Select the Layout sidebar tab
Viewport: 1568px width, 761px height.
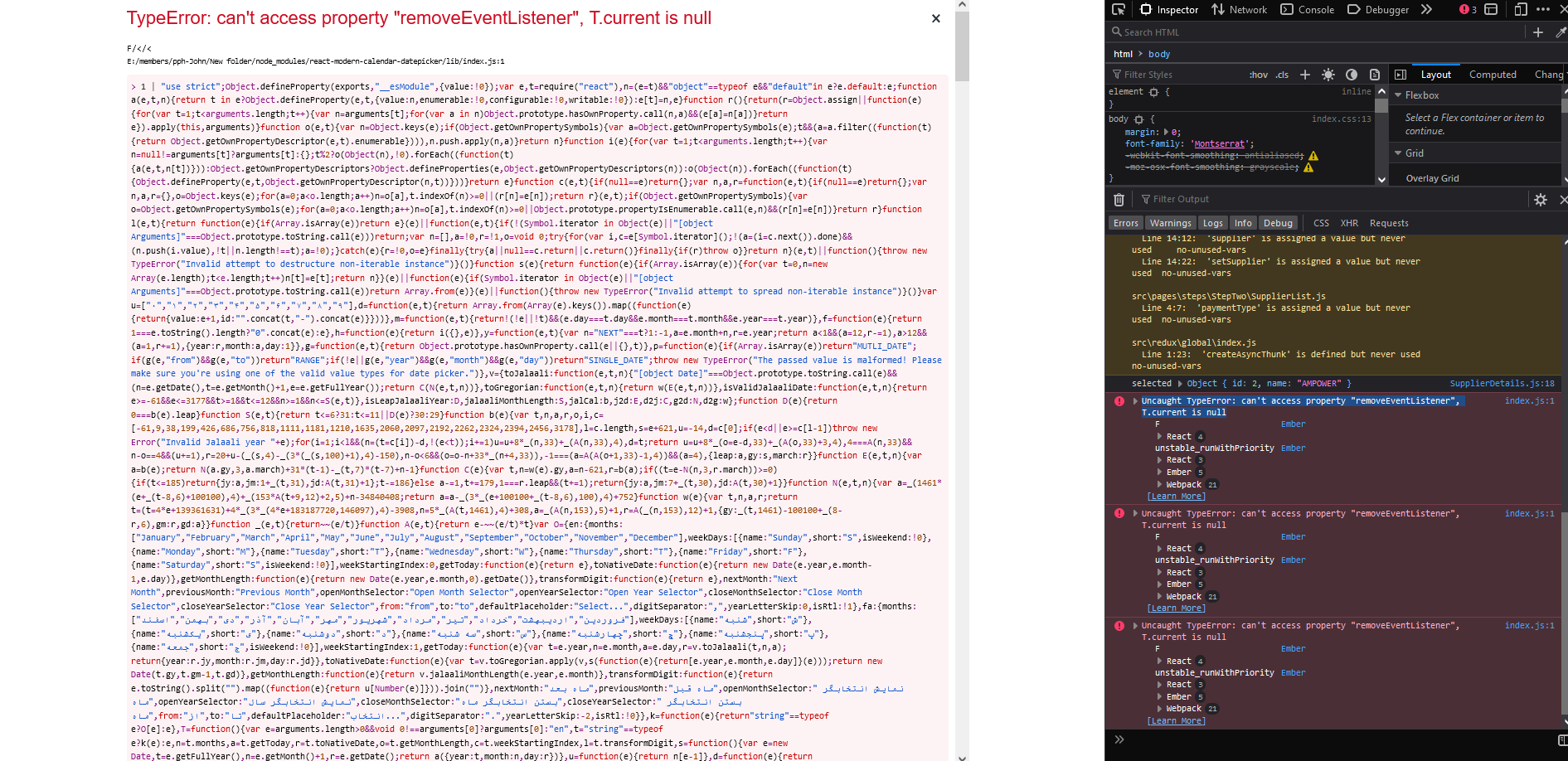(1436, 75)
